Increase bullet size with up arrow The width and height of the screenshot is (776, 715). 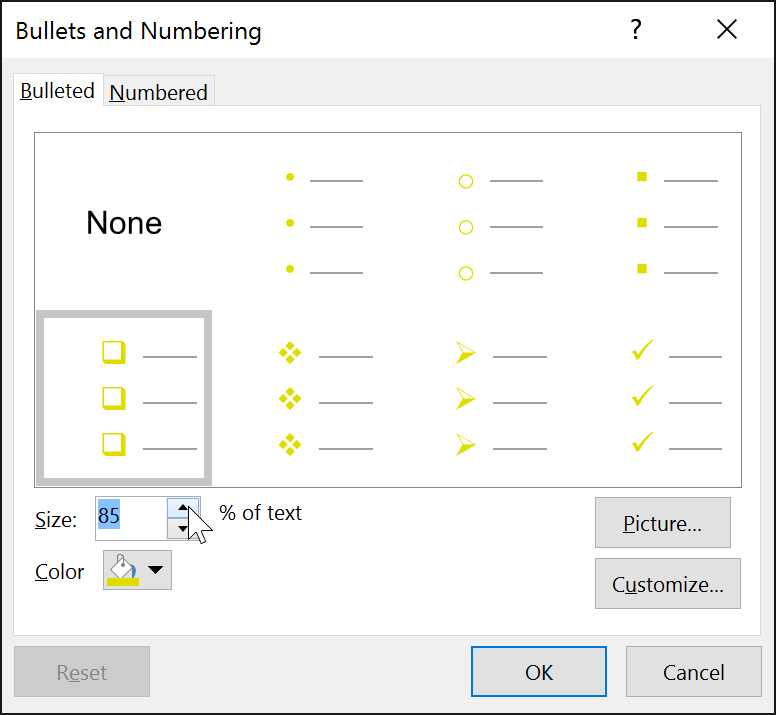[x=183, y=508]
